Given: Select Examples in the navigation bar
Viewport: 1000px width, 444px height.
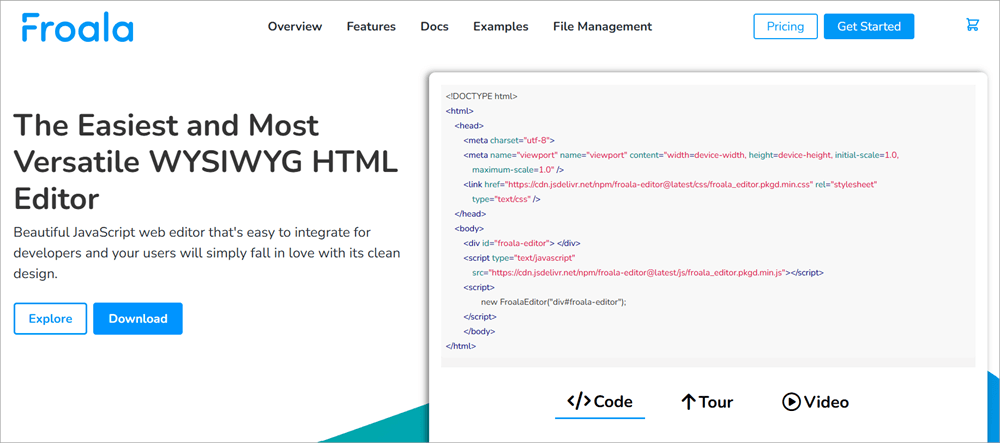Looking at the screenshot, I should pyautogui.click(x=500, y=27).
